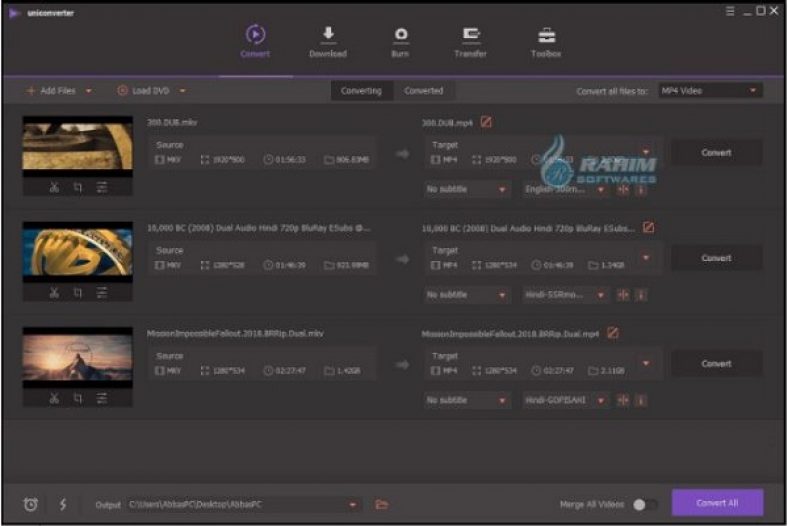Screen dimensions: 788x526
Task: Expand the Load DVD dropdown arrow
Action: (182, 91)
